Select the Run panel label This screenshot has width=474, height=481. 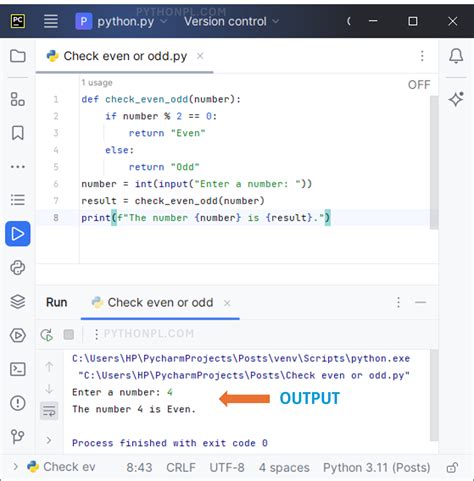click(57, 302)
